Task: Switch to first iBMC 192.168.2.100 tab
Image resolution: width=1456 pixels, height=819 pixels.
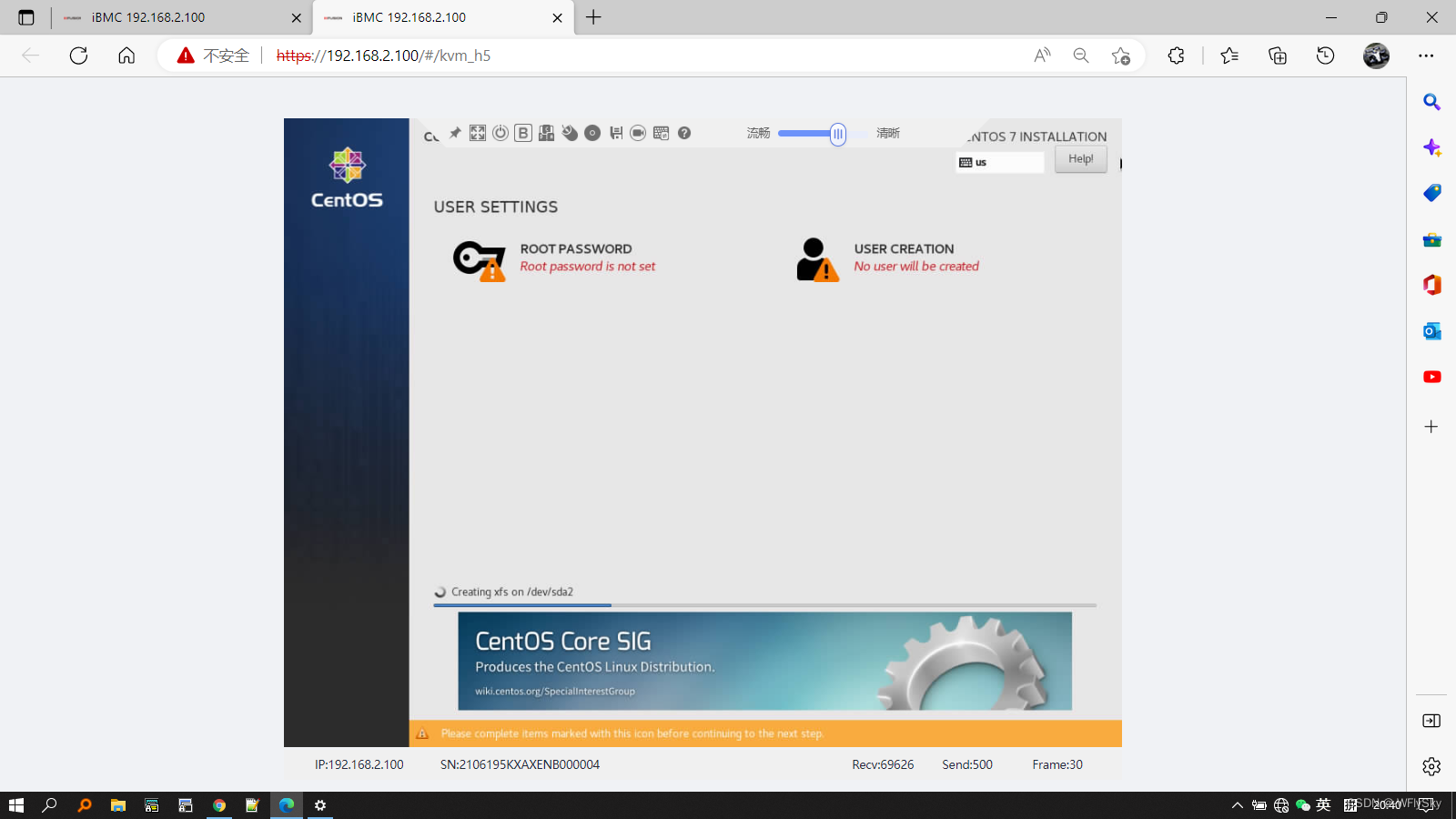Action: coord(182,17)
